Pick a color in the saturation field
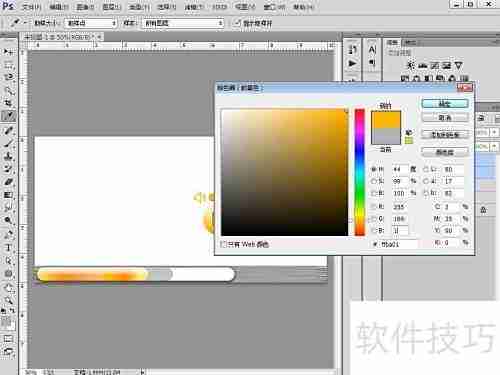500x375 pixels. 284,172
